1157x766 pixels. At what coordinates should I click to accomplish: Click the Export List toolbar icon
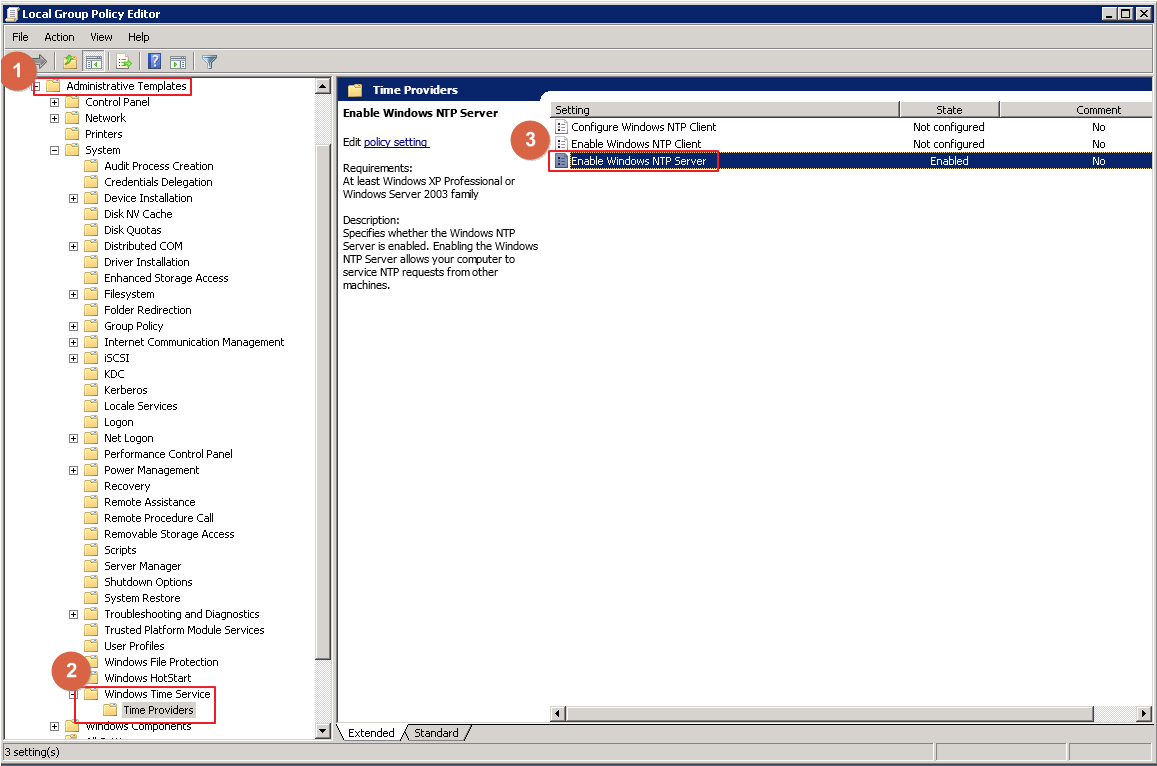pyautogui.click(x=124, y=61)
